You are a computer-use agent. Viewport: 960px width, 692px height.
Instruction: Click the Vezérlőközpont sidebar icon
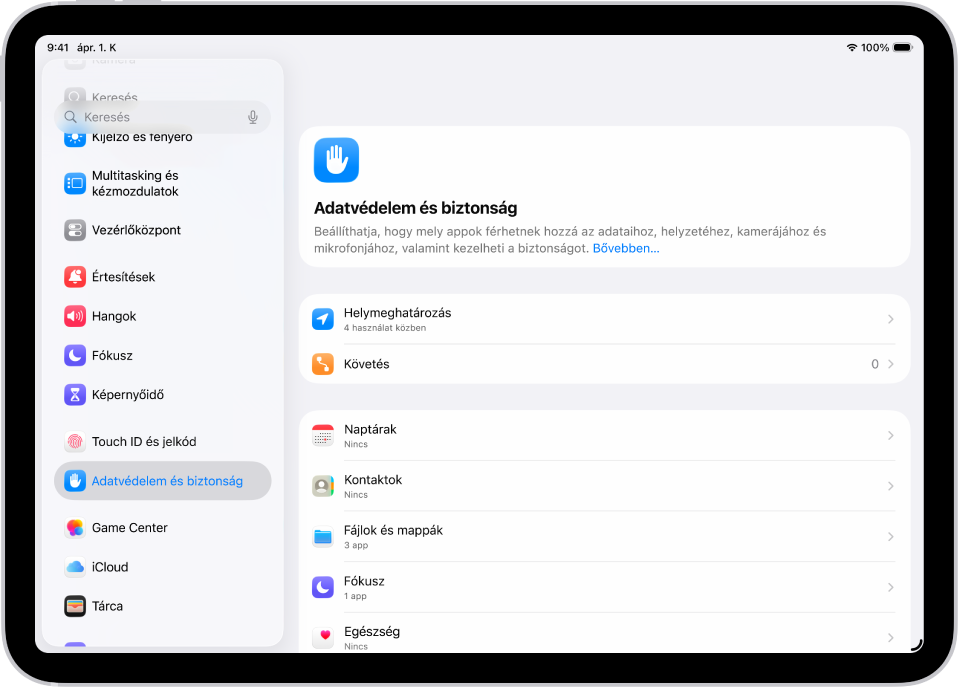(75, 230)
